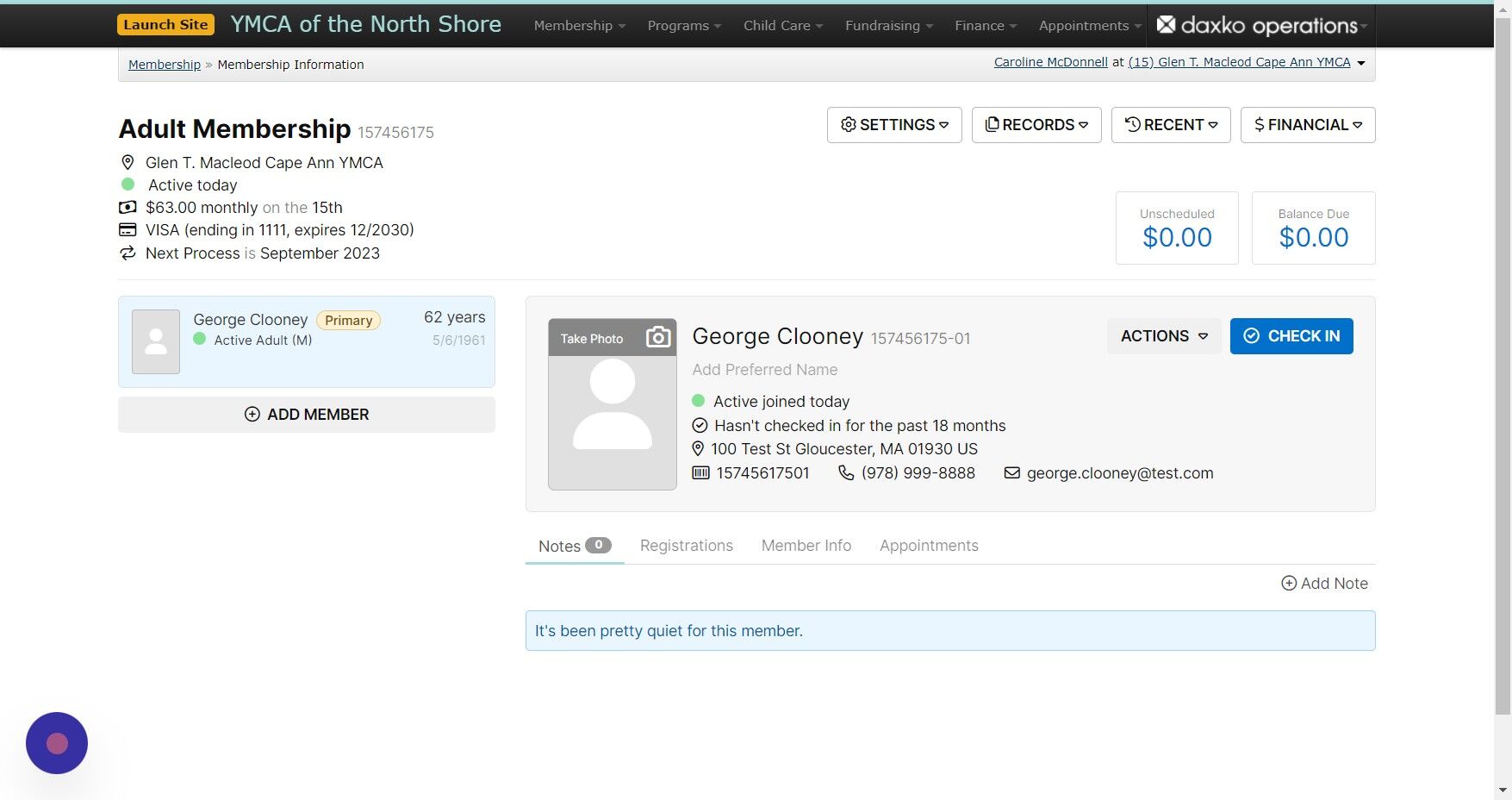This screenshot has height=800, width=1512.
Task: Switch to the Appointments tab below member card
Action: coord(929,546)
